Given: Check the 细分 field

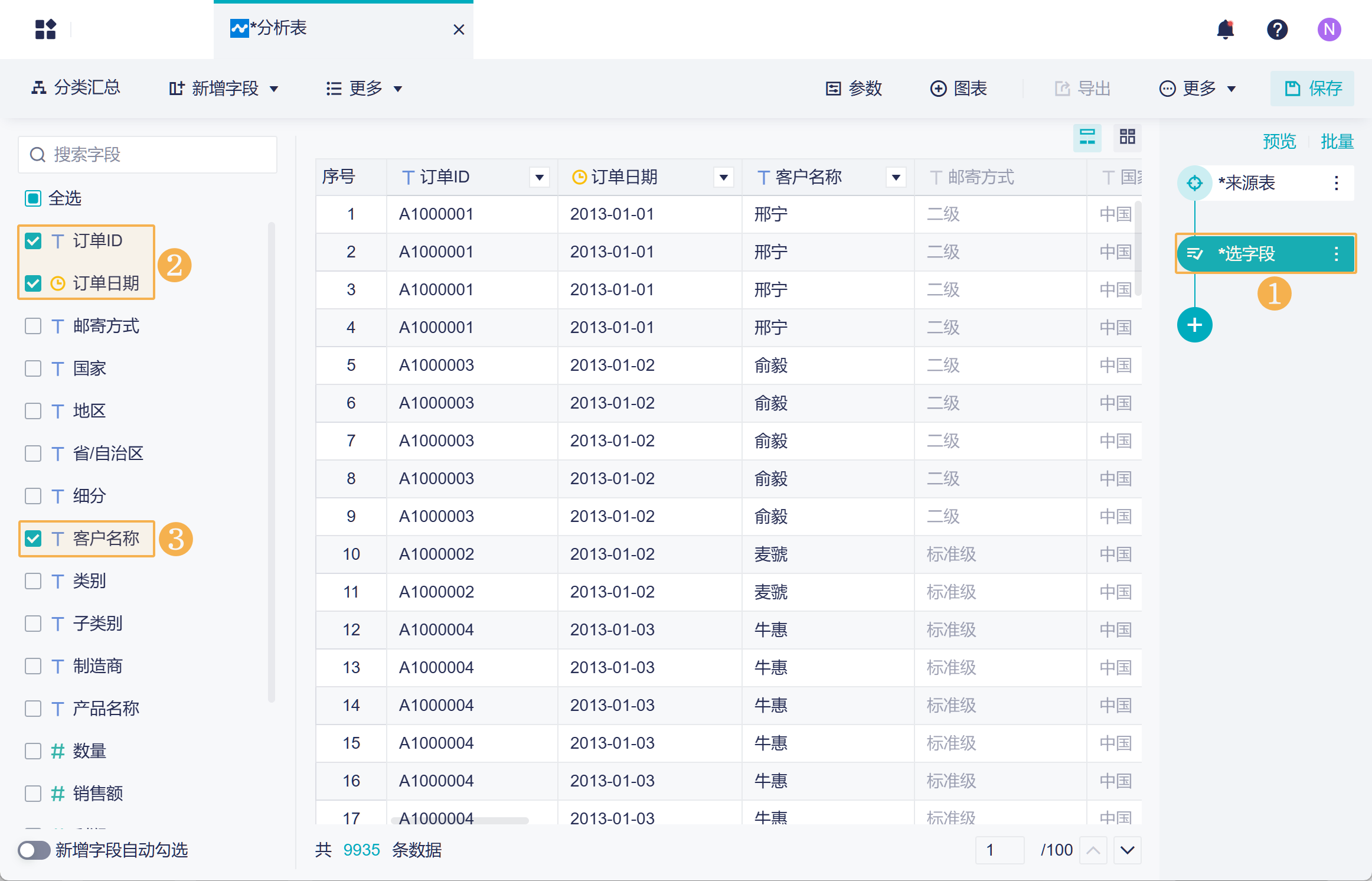Looking at the screenshot, I should coord(33,496).
